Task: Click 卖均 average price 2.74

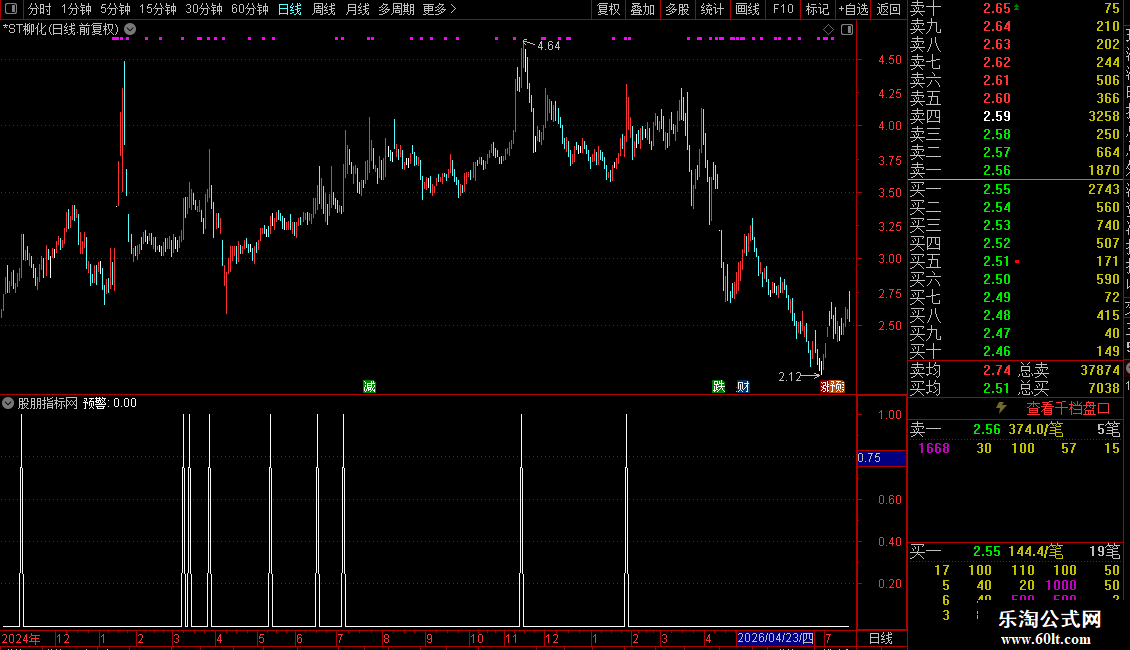Action: [x=997, y=370]
